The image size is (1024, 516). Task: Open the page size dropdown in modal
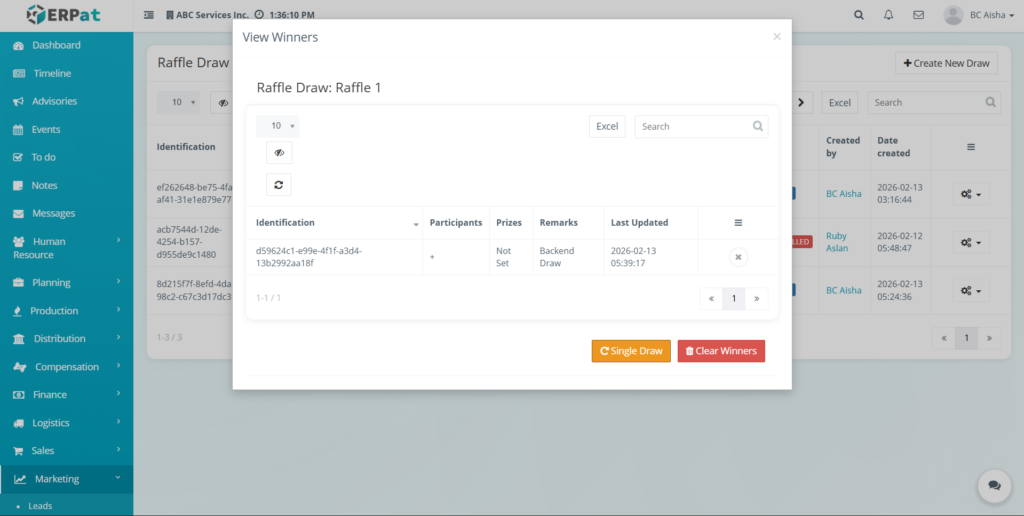pos(278,126)
